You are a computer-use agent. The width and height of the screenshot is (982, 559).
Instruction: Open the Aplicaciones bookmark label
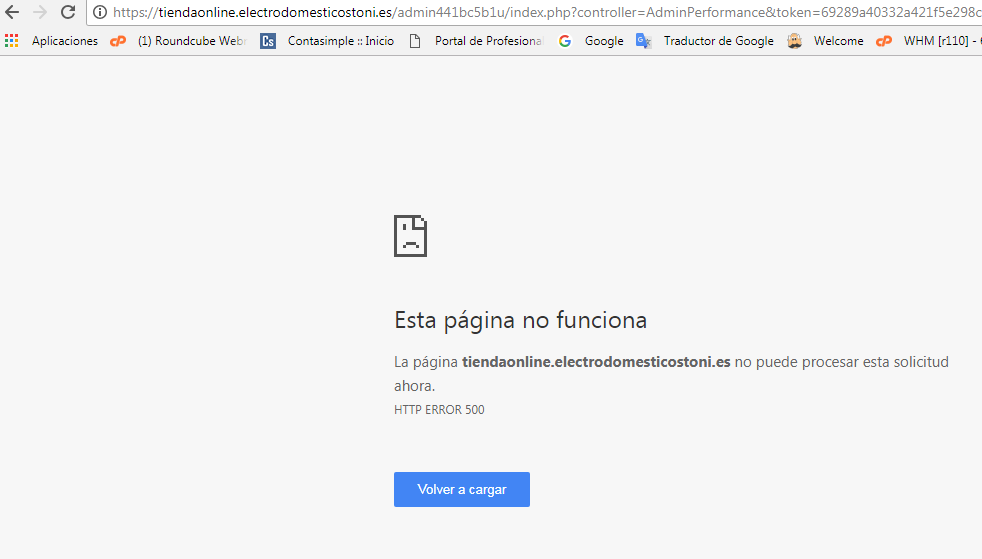(65, 41)
